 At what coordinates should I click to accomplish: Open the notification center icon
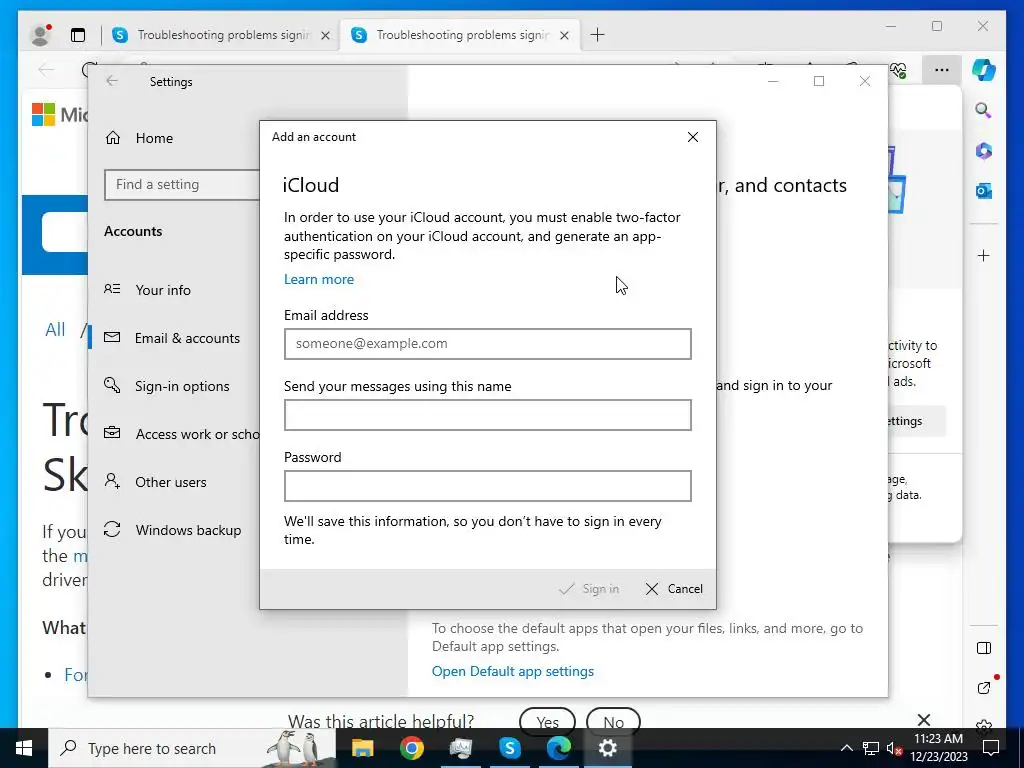pos(991,748)
